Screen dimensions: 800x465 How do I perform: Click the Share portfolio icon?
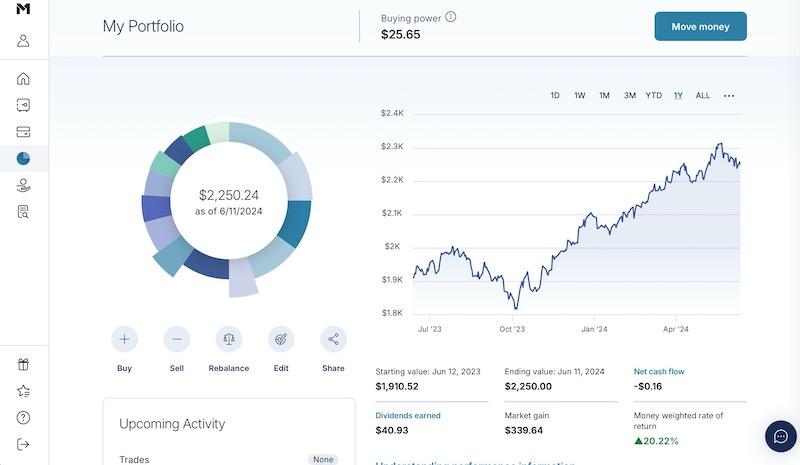333,339
